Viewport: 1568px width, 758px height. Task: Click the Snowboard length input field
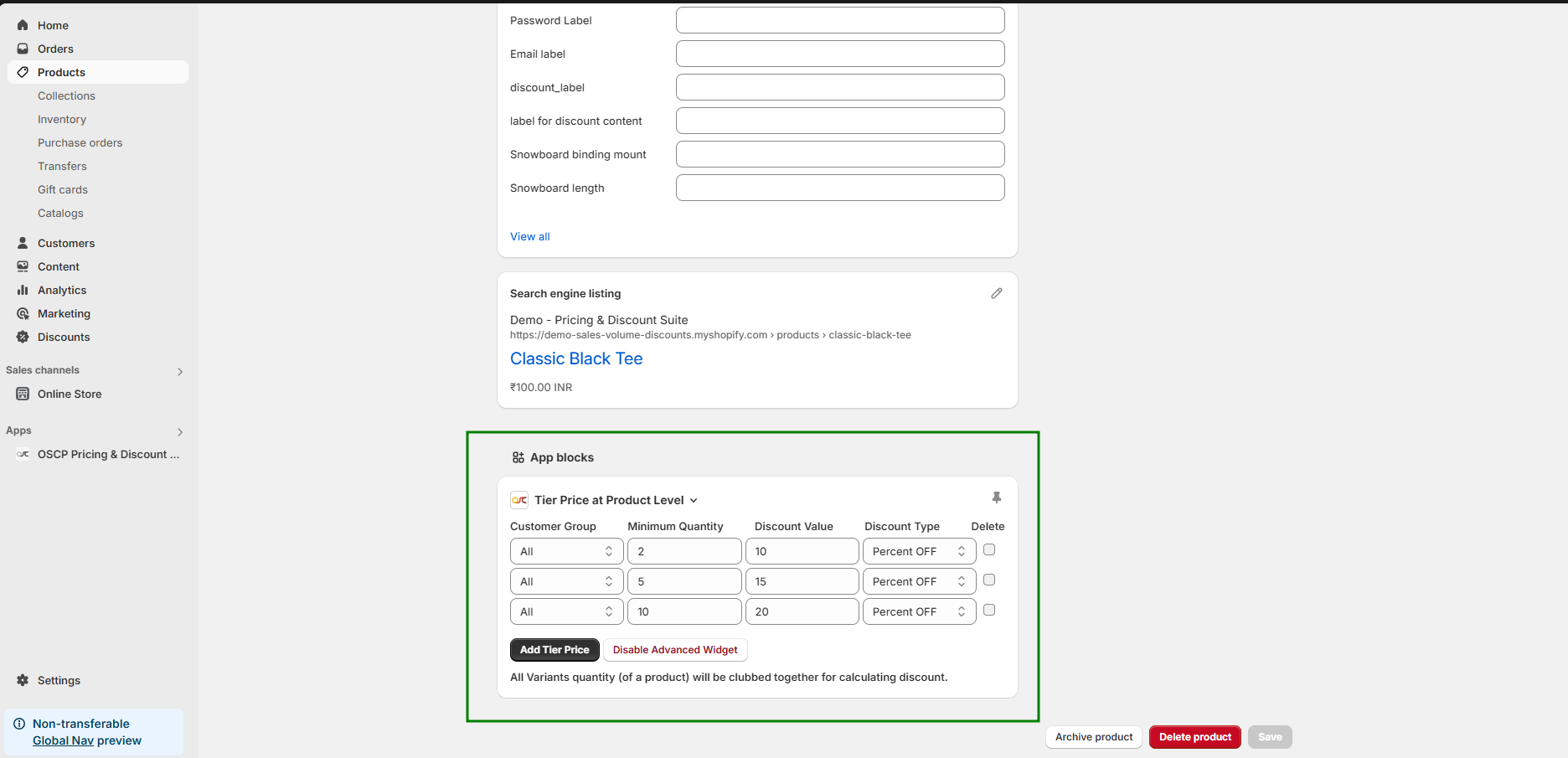point(839,188)
